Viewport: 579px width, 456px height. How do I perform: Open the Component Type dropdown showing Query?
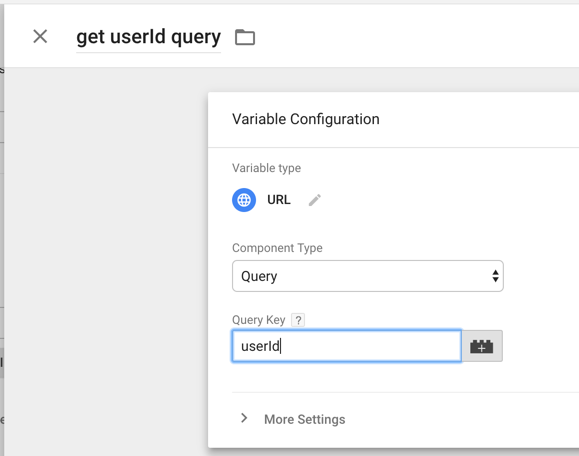coord(367,276)
